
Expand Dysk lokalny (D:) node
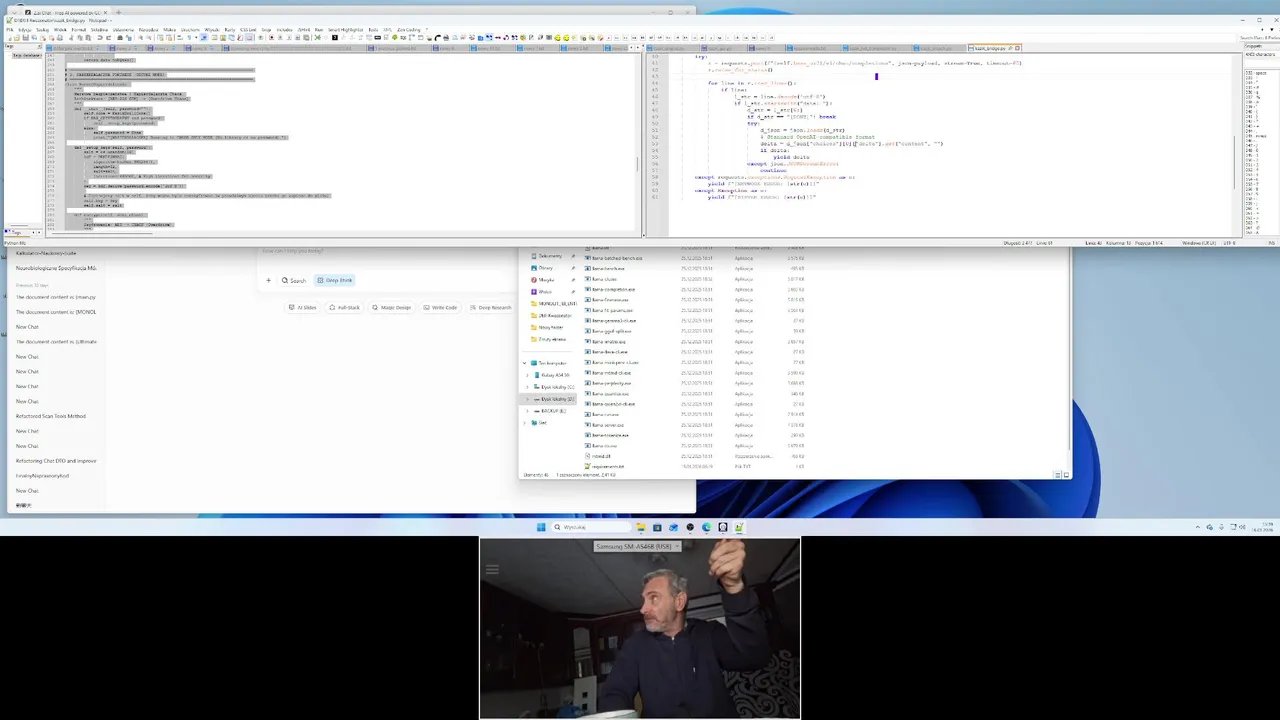(x=527, y=399)
